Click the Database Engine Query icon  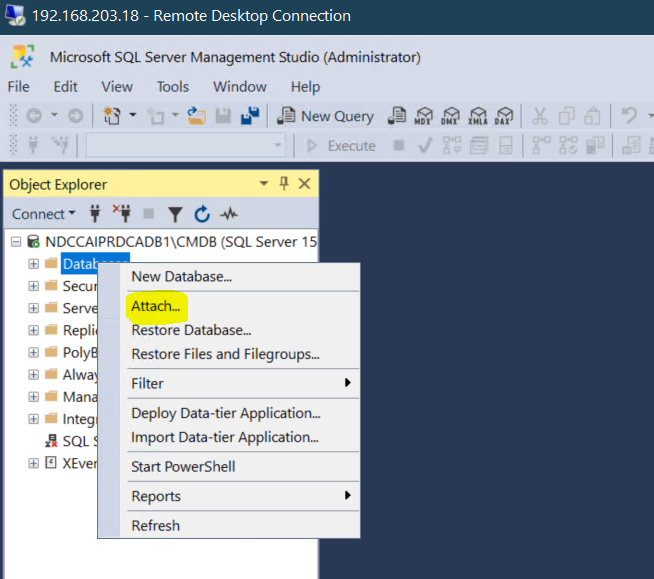click(x=397, y=116)
